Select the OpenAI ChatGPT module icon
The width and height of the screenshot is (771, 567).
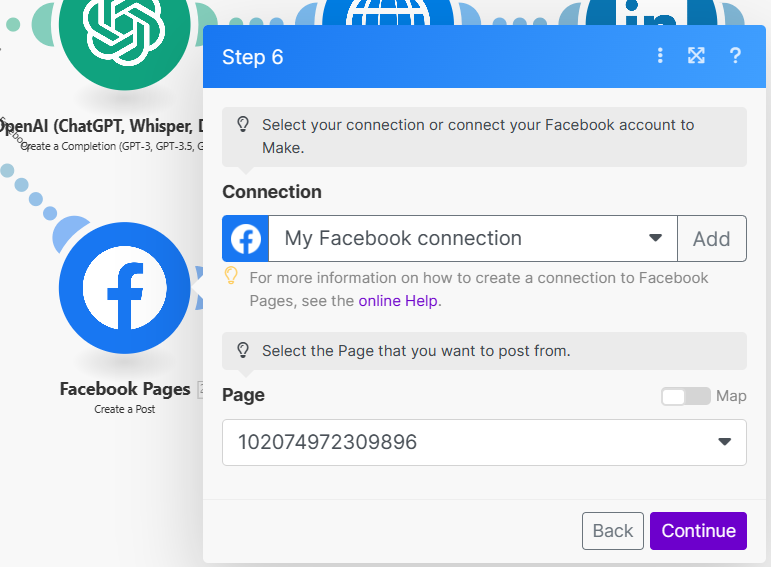124,30
